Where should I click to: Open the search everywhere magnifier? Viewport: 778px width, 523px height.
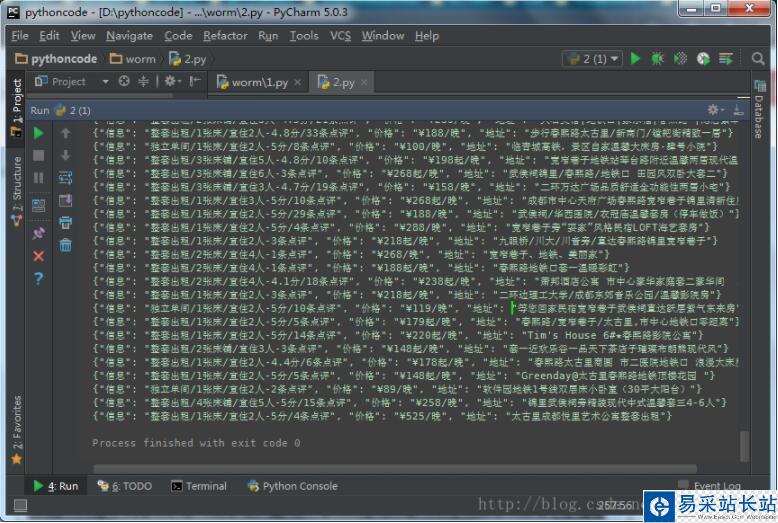[758, 59]
